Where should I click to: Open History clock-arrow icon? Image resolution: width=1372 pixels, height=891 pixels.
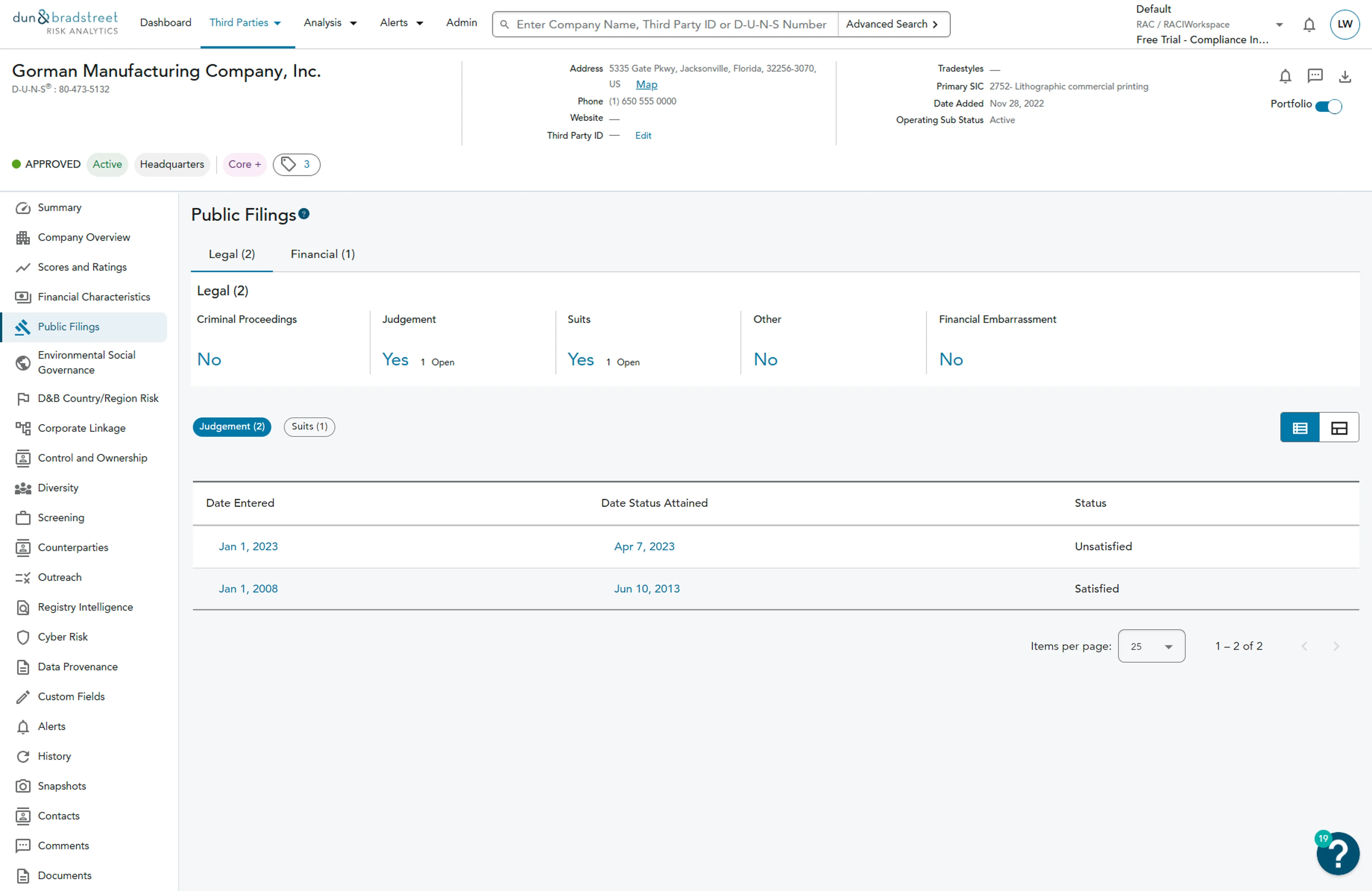click(x=22, y=756)
